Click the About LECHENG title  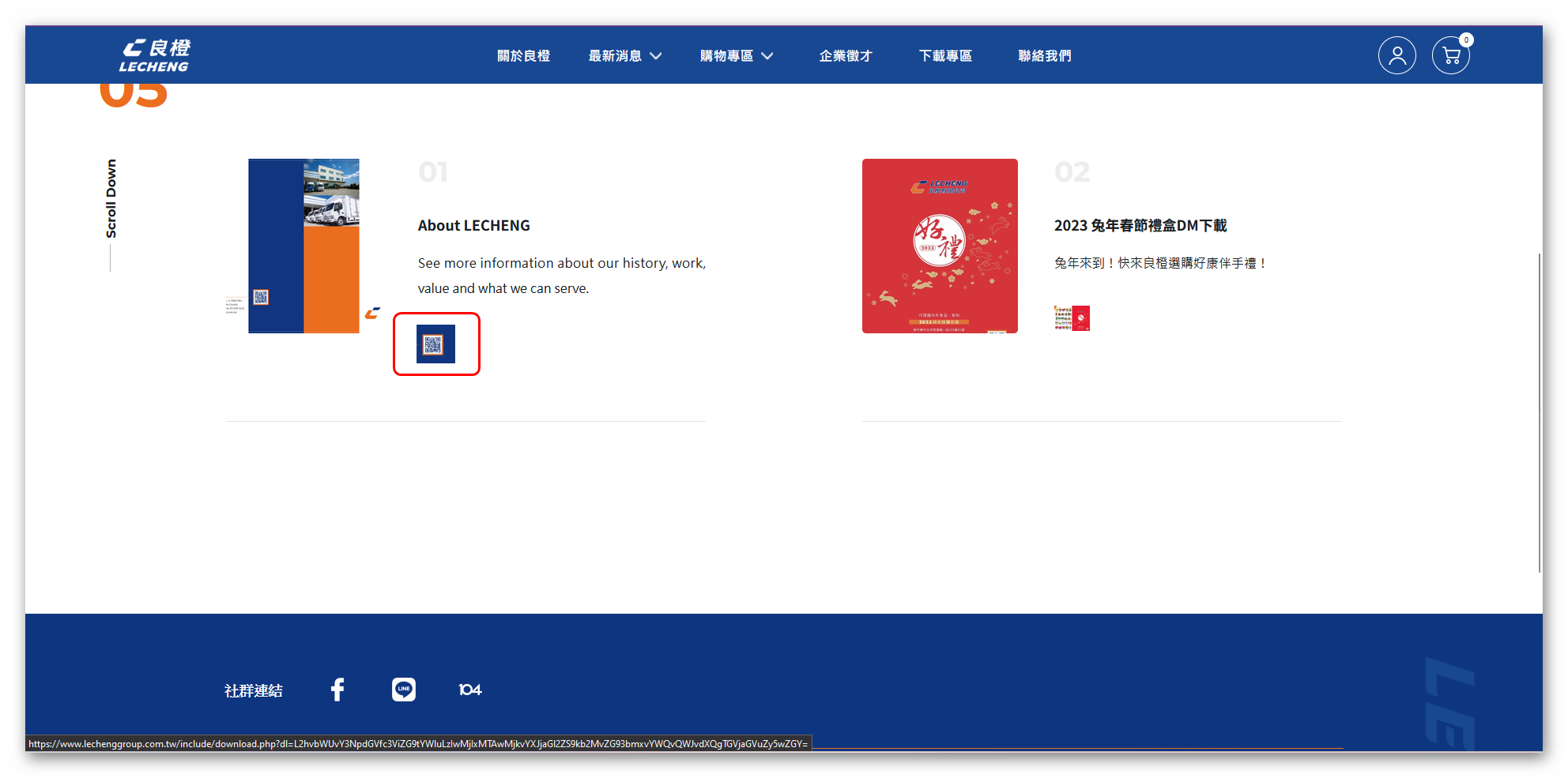(x=474, y=225)
